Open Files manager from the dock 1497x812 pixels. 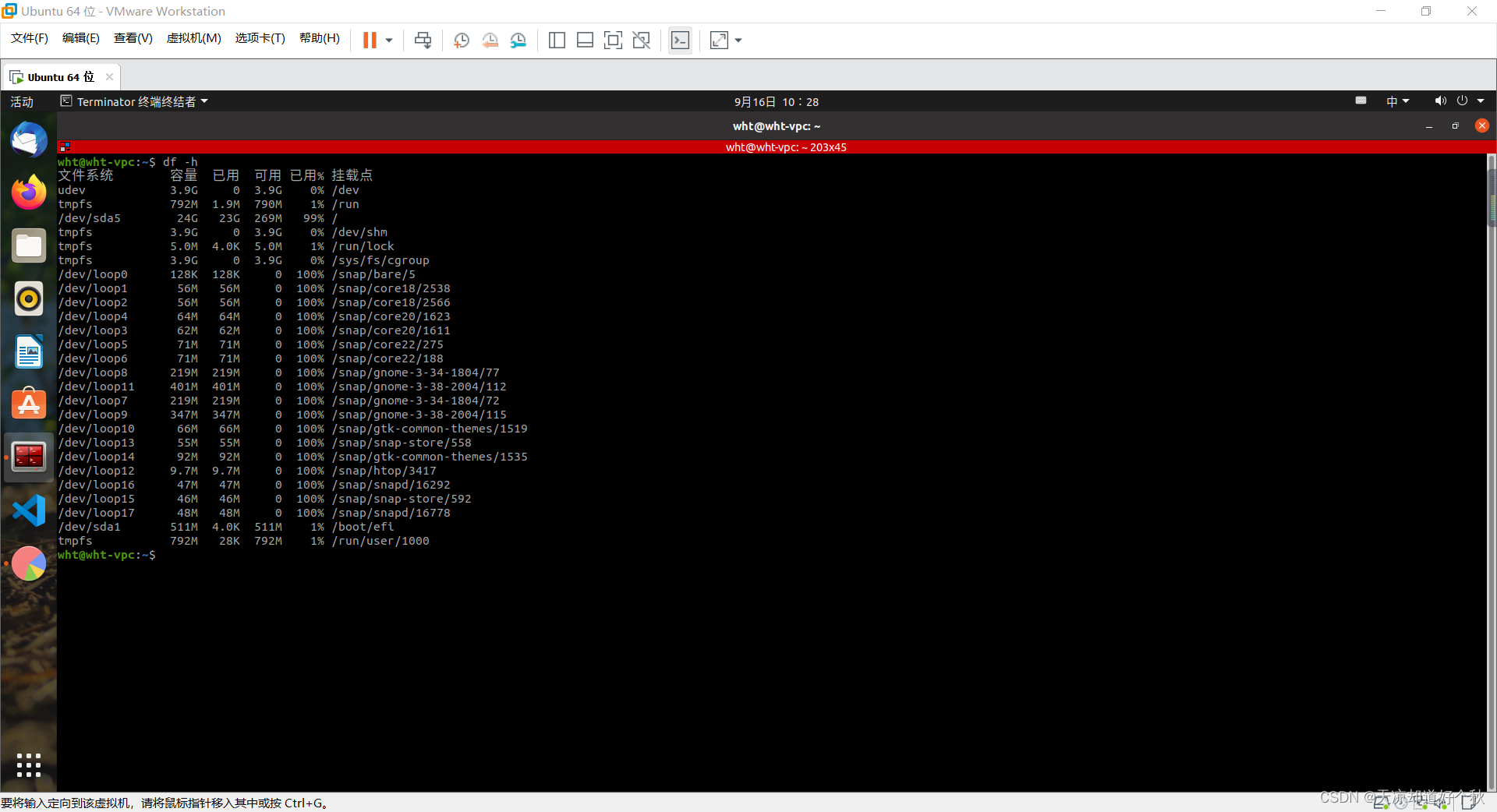(x=29, y=245)
